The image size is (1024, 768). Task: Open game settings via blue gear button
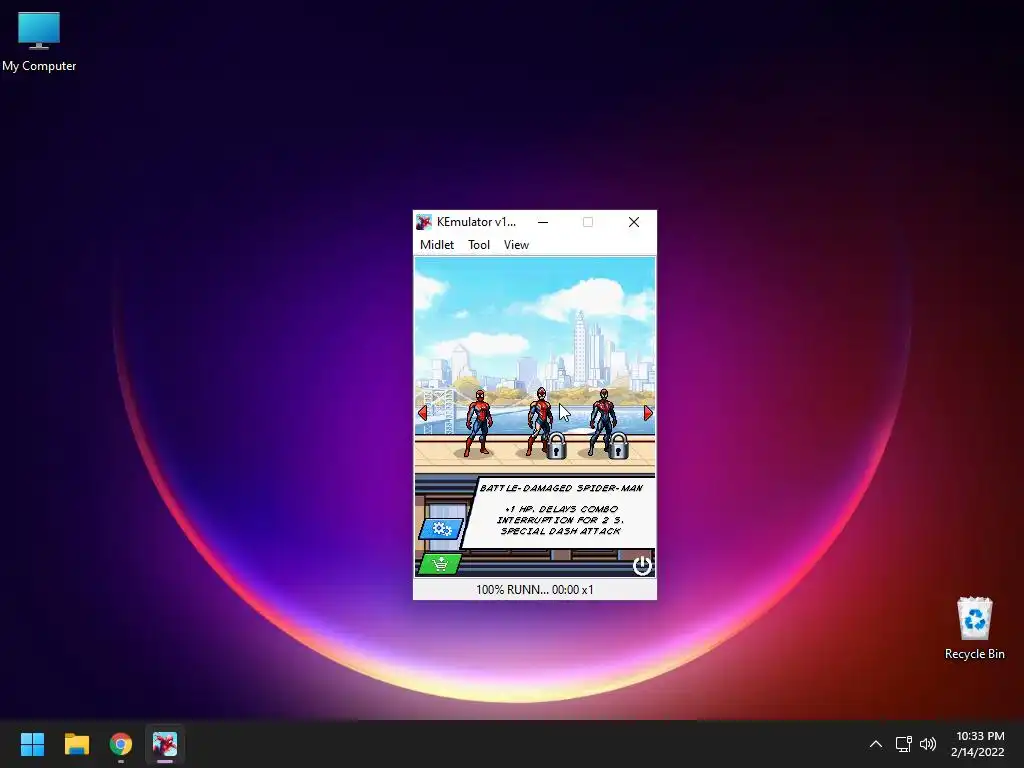[441, 528]
